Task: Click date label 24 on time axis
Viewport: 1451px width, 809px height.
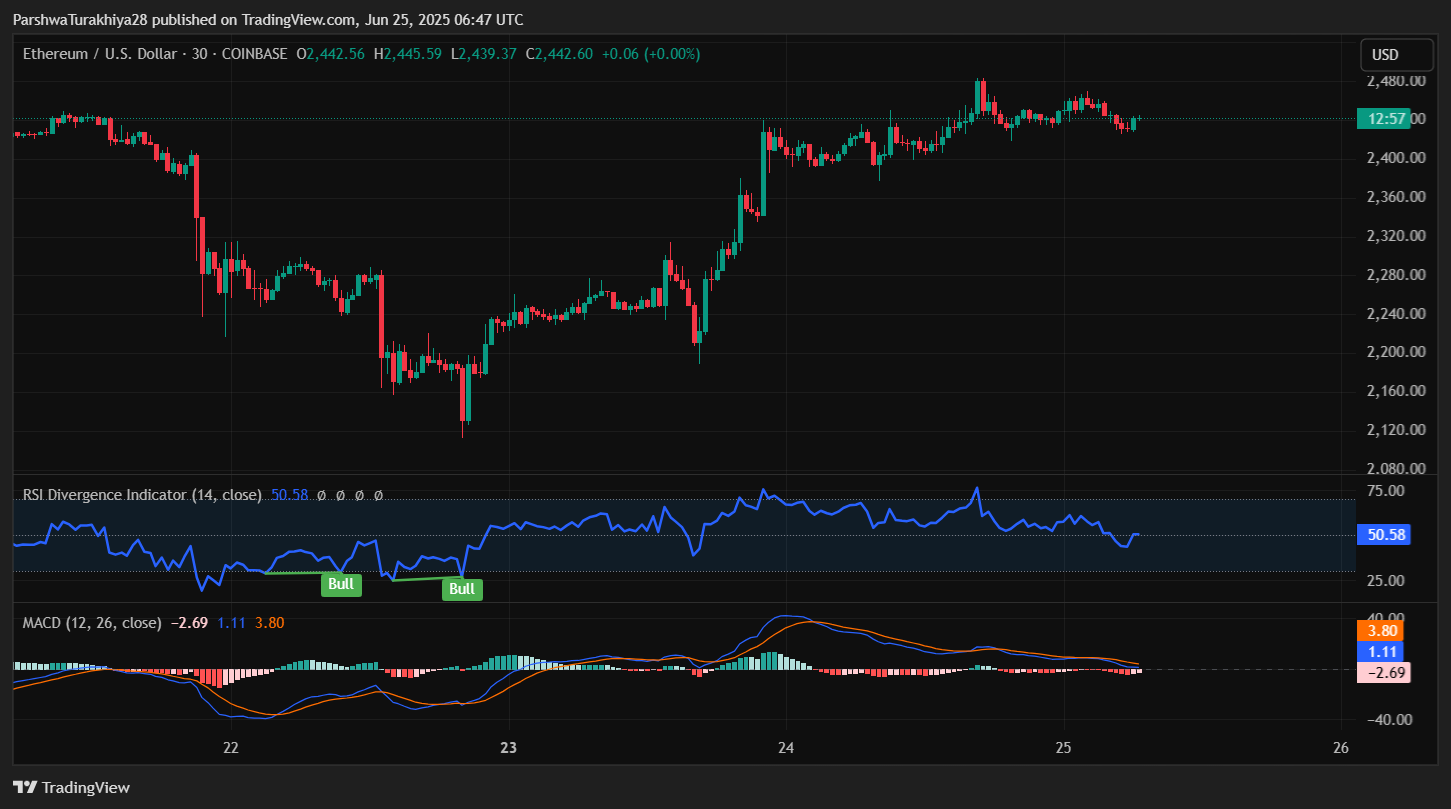Action: click(x=786, y=748)
